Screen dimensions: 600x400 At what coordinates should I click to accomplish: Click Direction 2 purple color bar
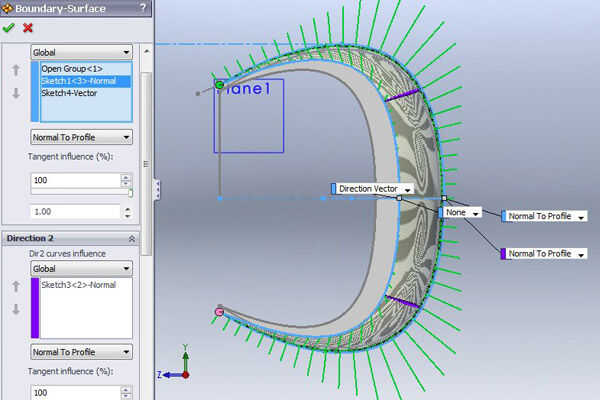click(35, 308)
